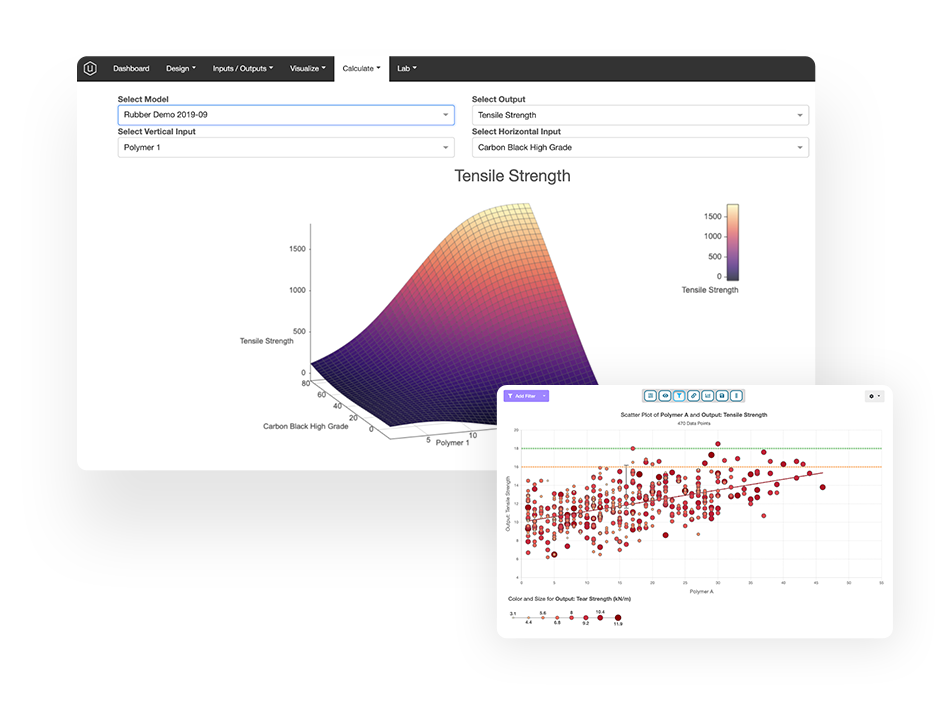Viewport: 950px width, 719px height.
Task: Click the 'Carbon Black High Grade' axis label
Action: tap(305, 426)
